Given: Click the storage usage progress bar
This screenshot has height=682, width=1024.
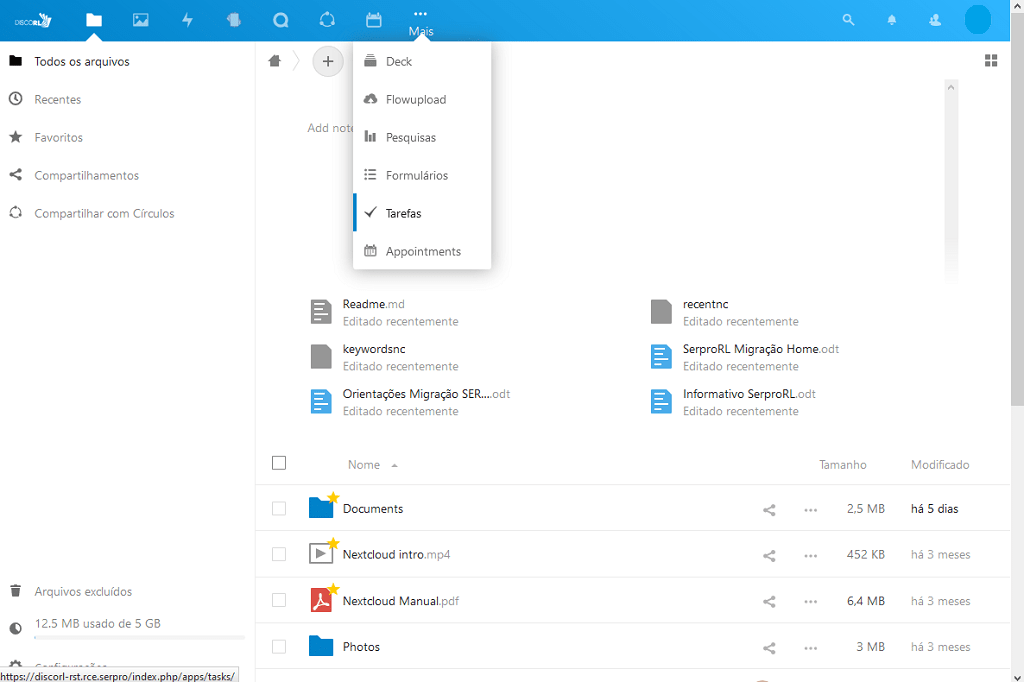Looking at the screenshot, I should tap(139, 637).
